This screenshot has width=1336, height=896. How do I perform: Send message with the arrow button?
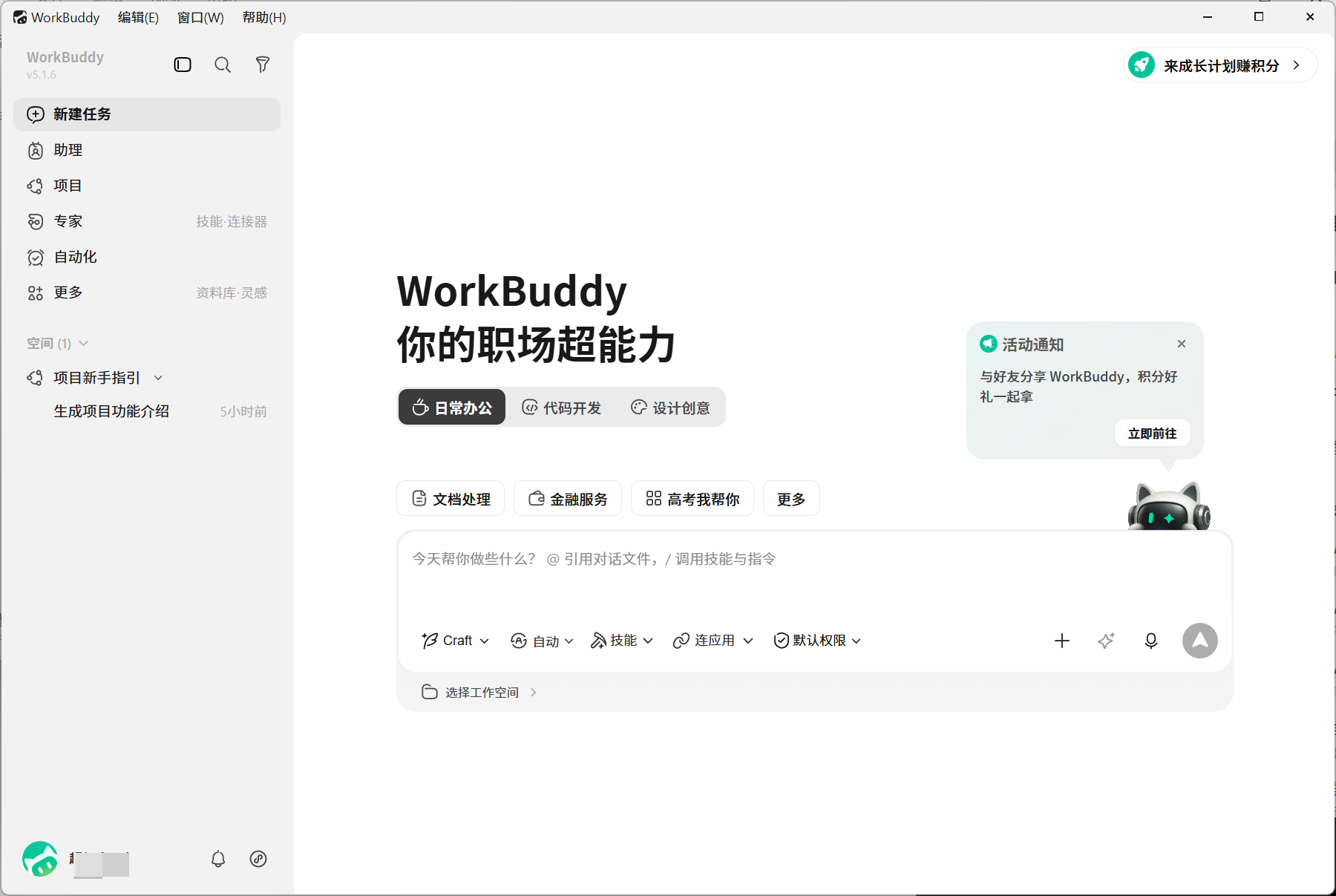click(1200, 641)
